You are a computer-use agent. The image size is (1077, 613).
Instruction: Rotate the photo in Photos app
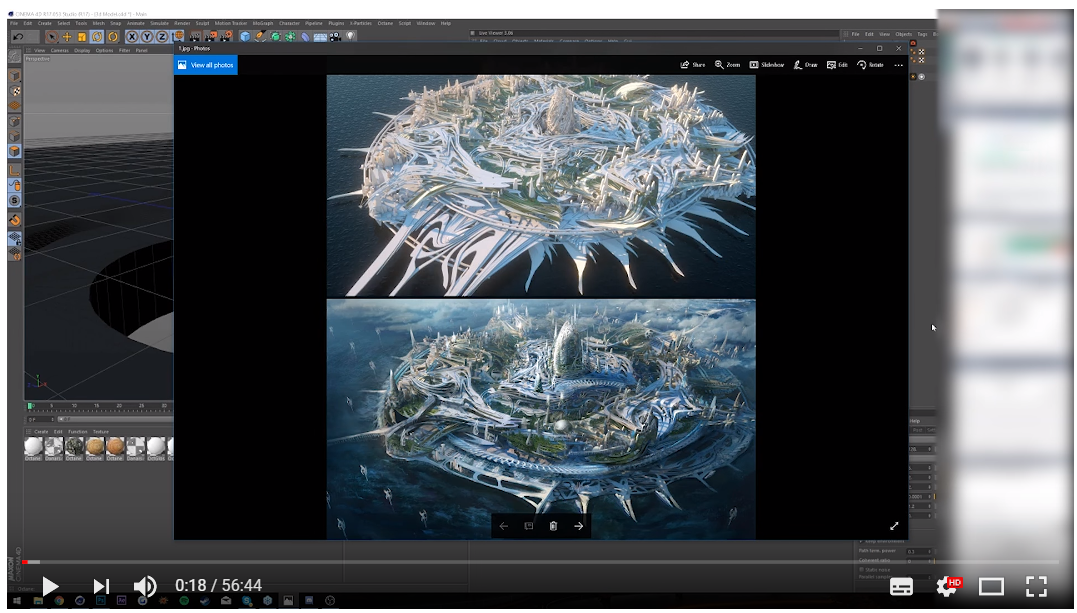[x=870, y=65]
